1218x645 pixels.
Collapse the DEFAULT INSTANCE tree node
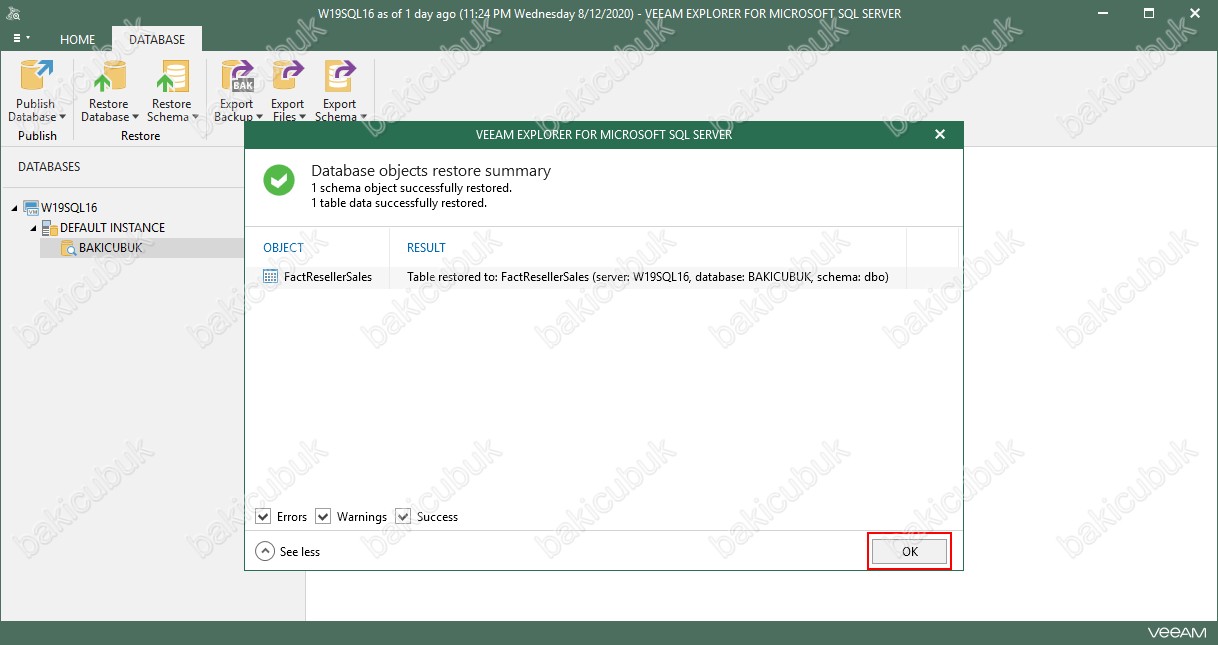pyautogui.click(x=34, y=228)
